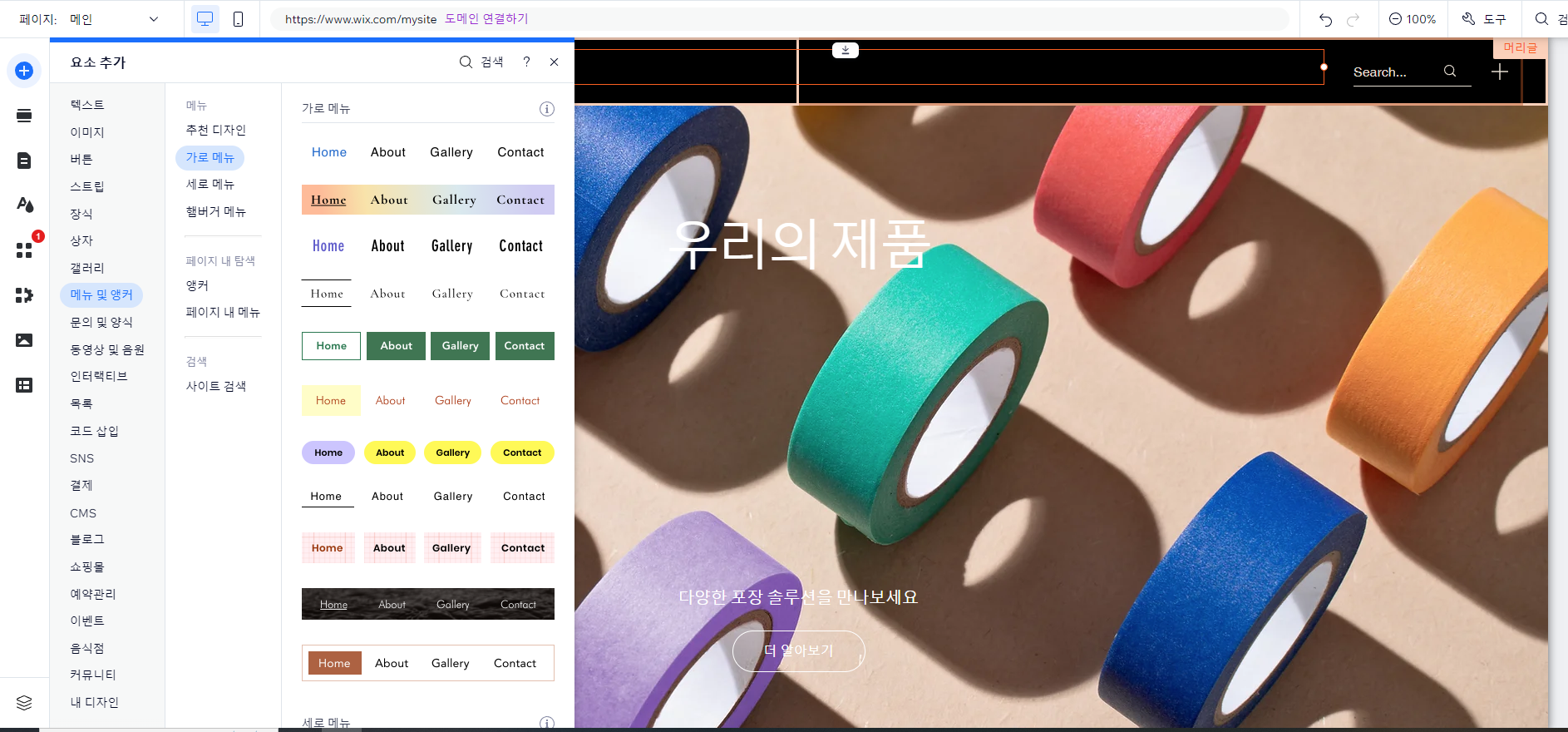Image resolution: width=1568 pixels, height=732 pixels.
Task: Open the 100% zoom control
Action: coord(1413,19)
